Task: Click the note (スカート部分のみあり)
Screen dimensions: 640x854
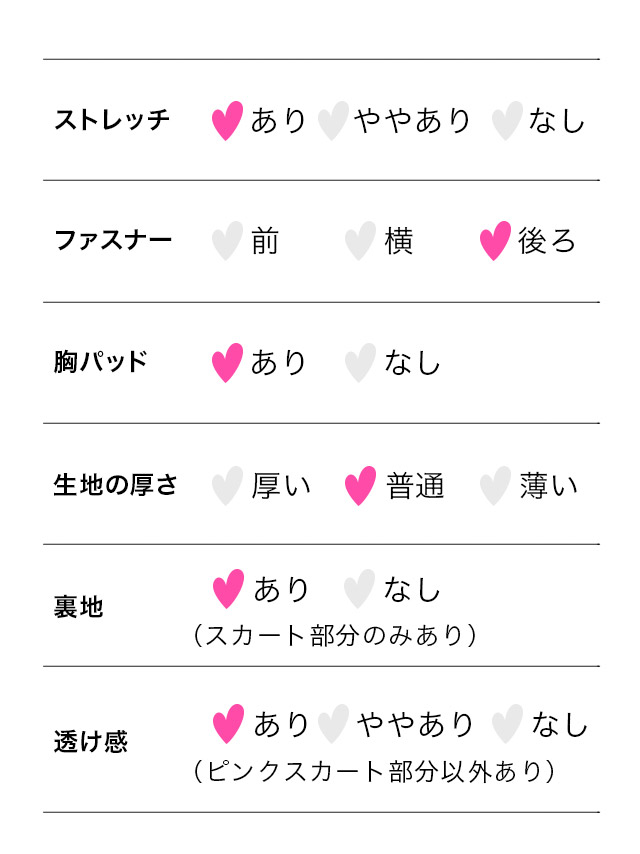Action: pos(334,635)
